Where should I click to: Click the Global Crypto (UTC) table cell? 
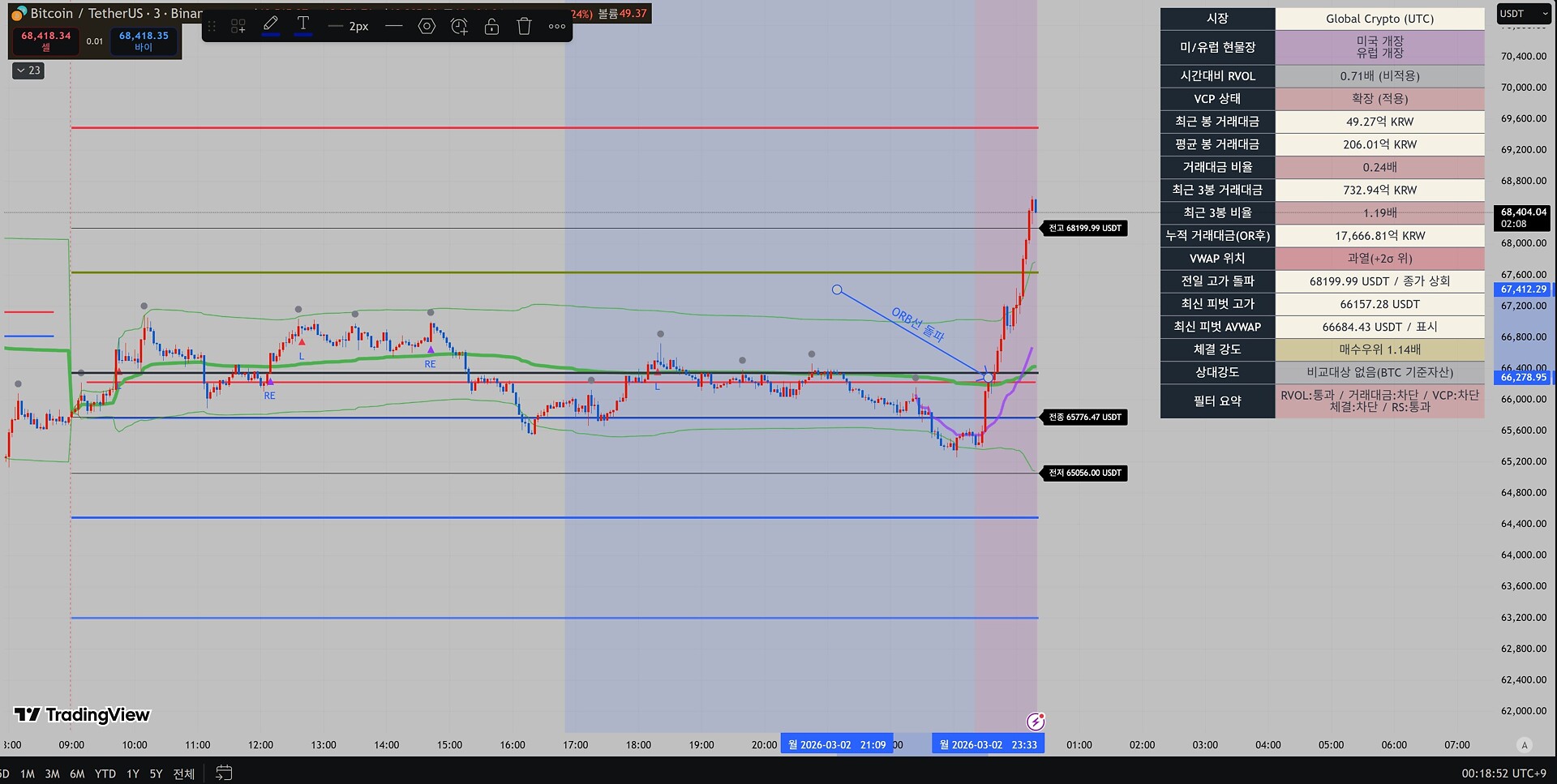(x=1379, y=19)
